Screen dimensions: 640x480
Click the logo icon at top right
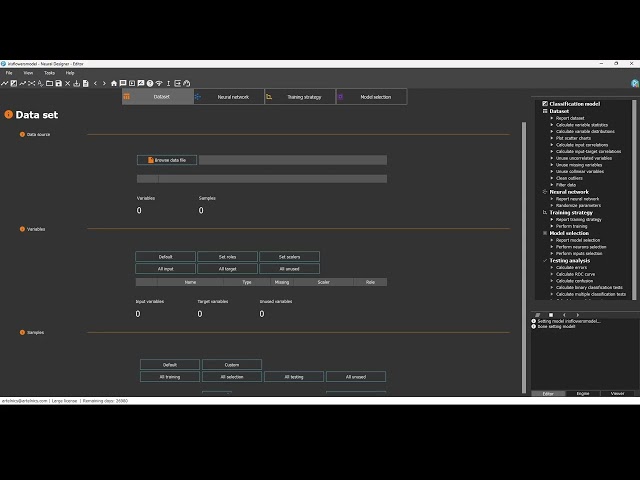point(635,83)
